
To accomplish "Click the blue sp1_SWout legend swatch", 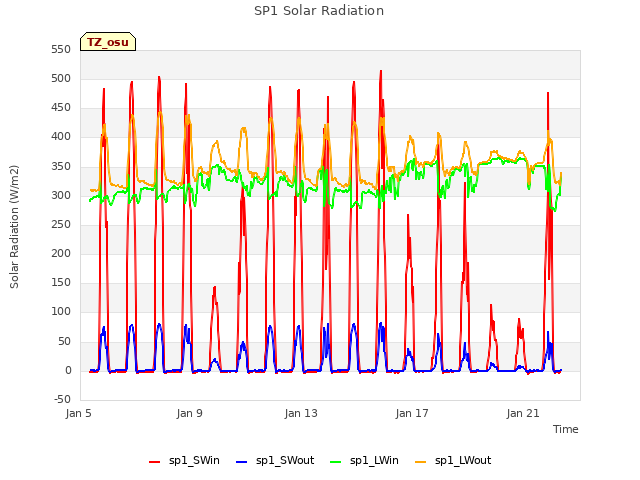I will pos(242,462).
